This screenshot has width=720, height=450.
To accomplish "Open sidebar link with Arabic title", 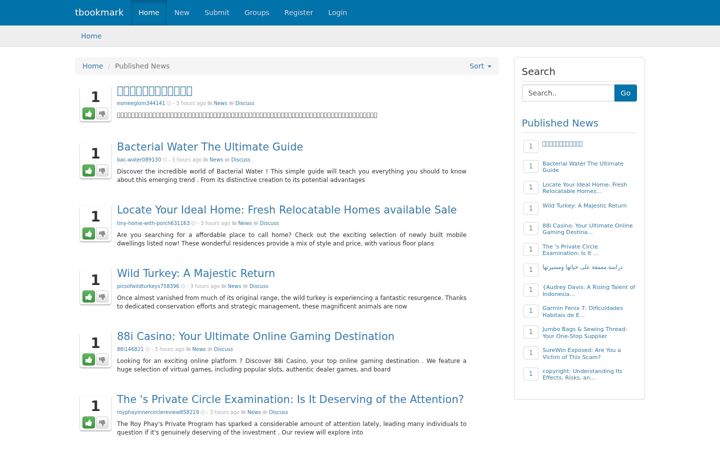I will [x=582, y=267].
